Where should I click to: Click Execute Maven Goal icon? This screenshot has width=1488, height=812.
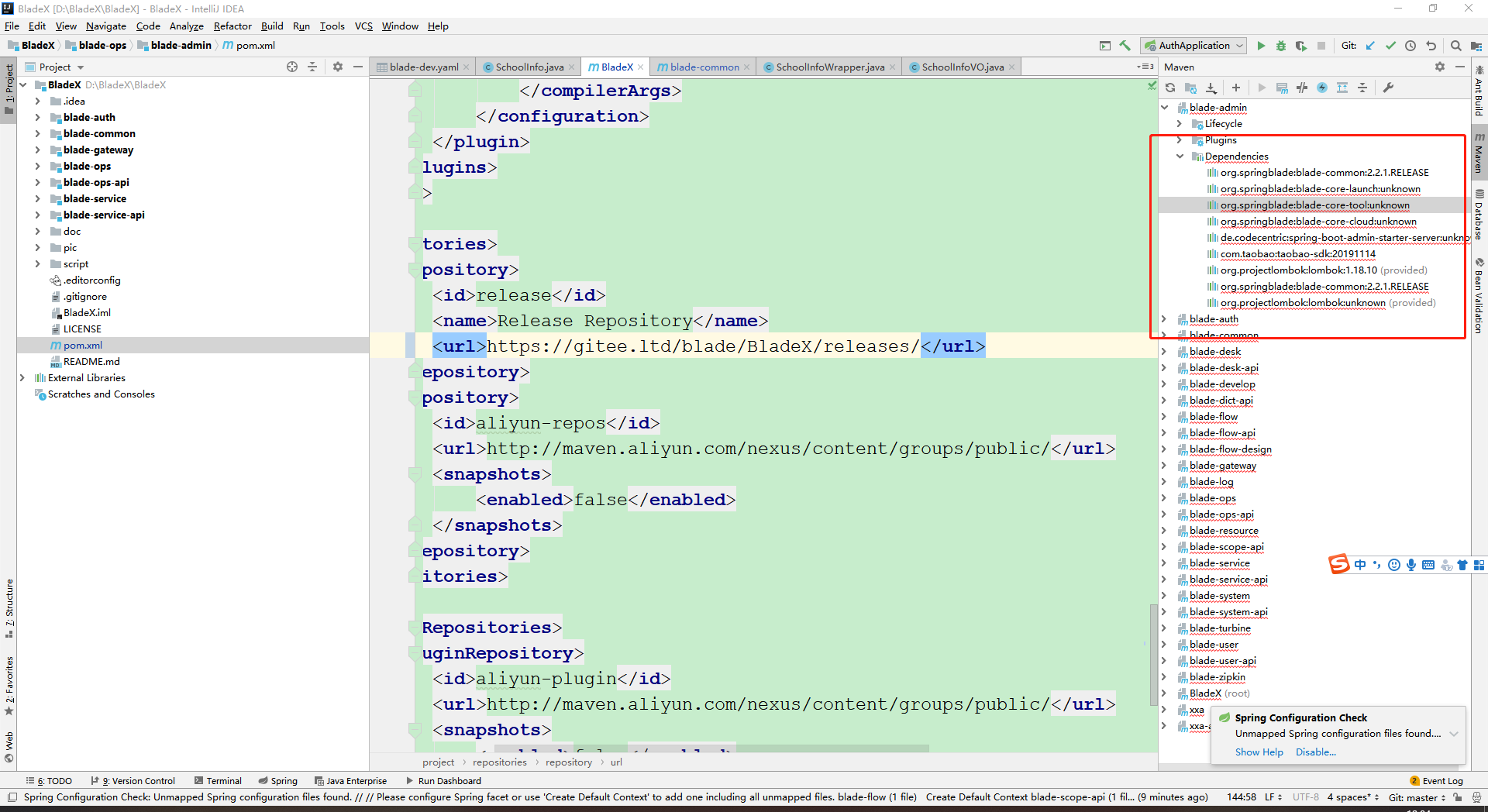(x=1282, y=88)
